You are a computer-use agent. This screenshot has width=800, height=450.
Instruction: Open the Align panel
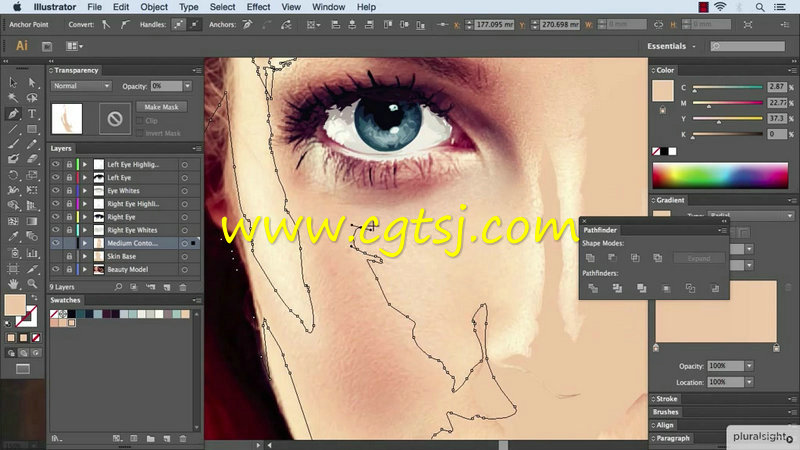coord(665,425)
